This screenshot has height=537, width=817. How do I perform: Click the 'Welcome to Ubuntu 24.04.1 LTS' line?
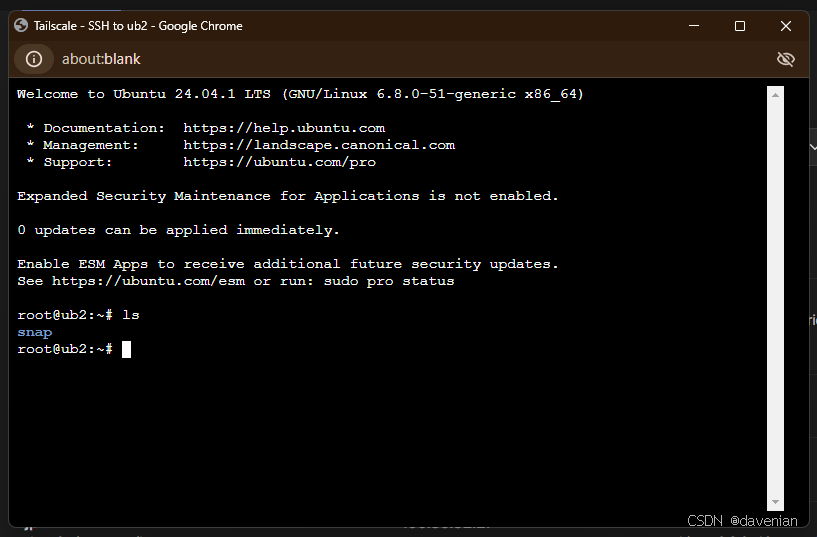[x=300, y=94]
